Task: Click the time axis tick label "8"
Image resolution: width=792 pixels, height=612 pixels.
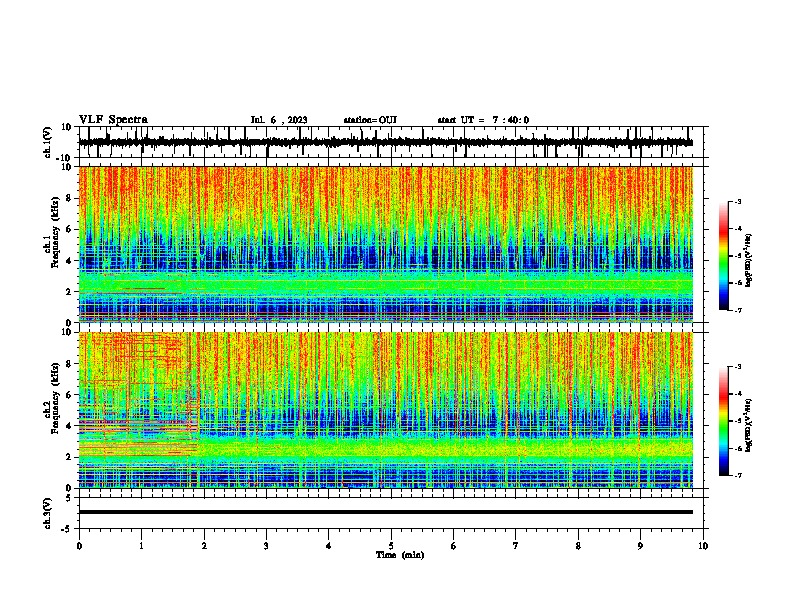Action: click(x=578, y=546)
